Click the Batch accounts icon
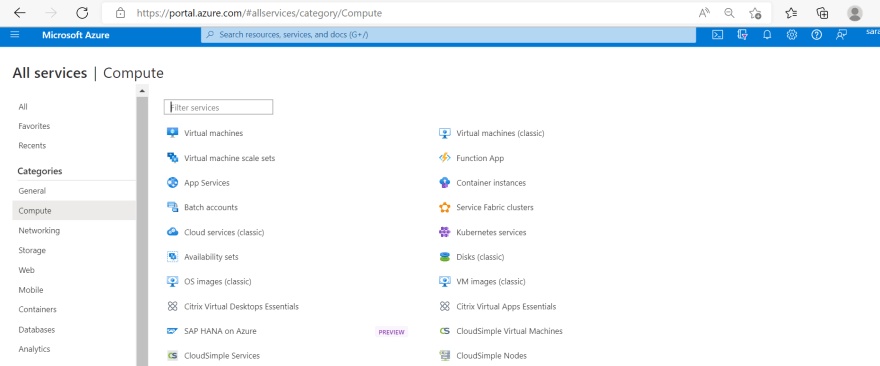Image resolution: width=880 pixels, height=366 pixels. point(172,207)
